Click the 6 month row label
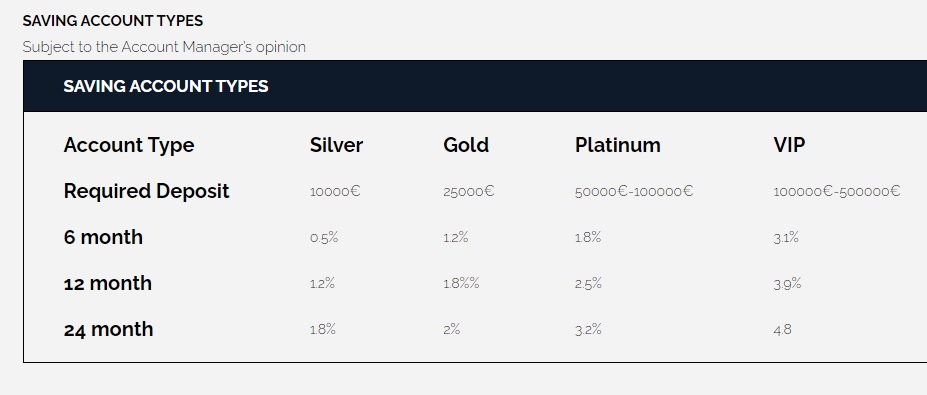Image resolution: width=927 pixels, height=395 pixels. tap(103, 237)
